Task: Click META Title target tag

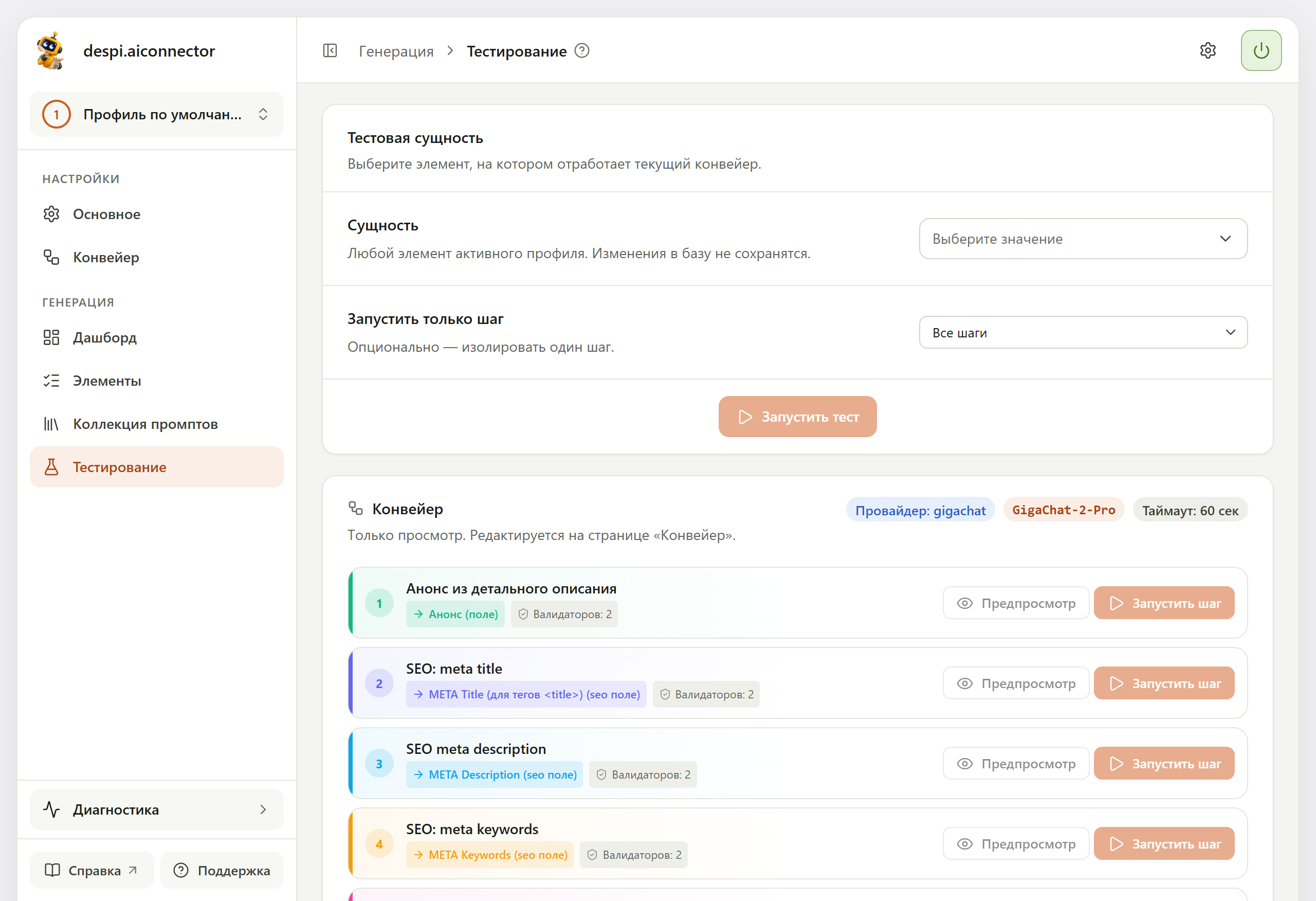Action: (526, 695)
